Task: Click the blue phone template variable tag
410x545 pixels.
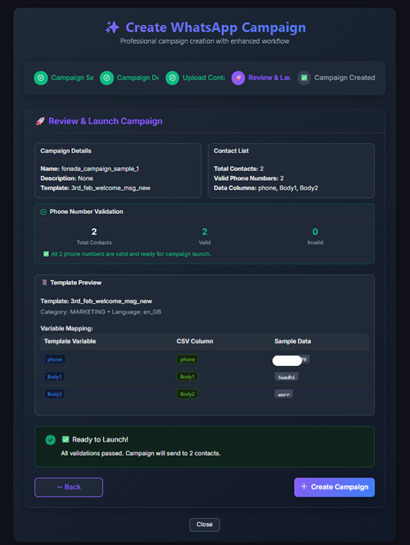Action: point(55,359)
